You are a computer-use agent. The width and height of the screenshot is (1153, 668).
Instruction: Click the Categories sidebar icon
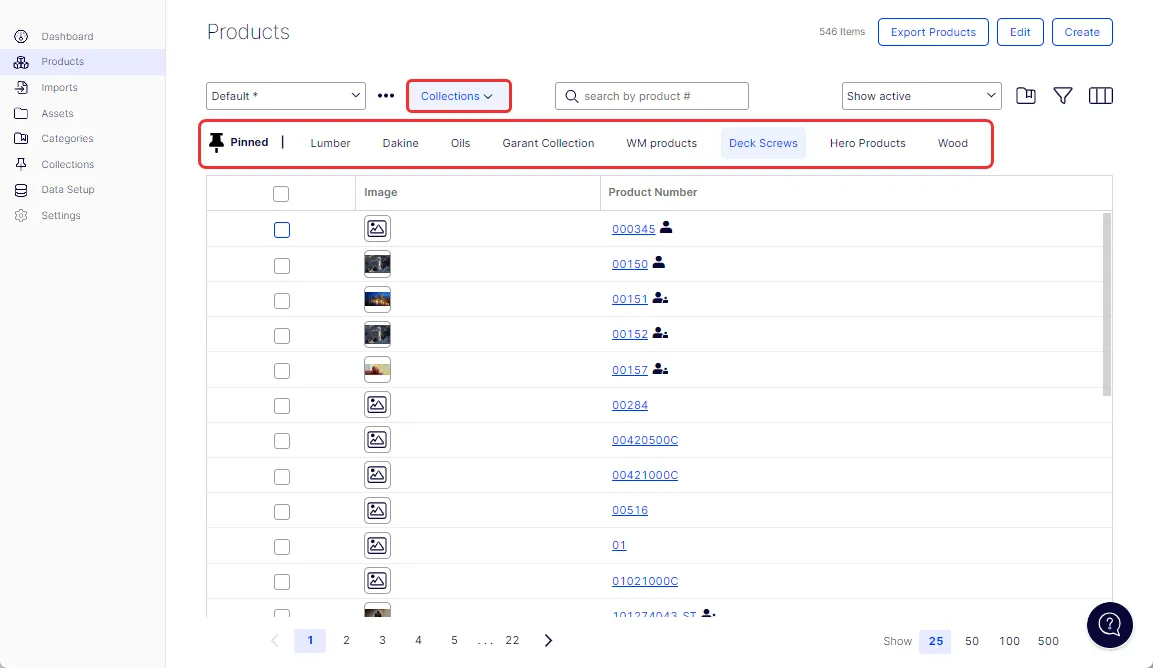21,138
